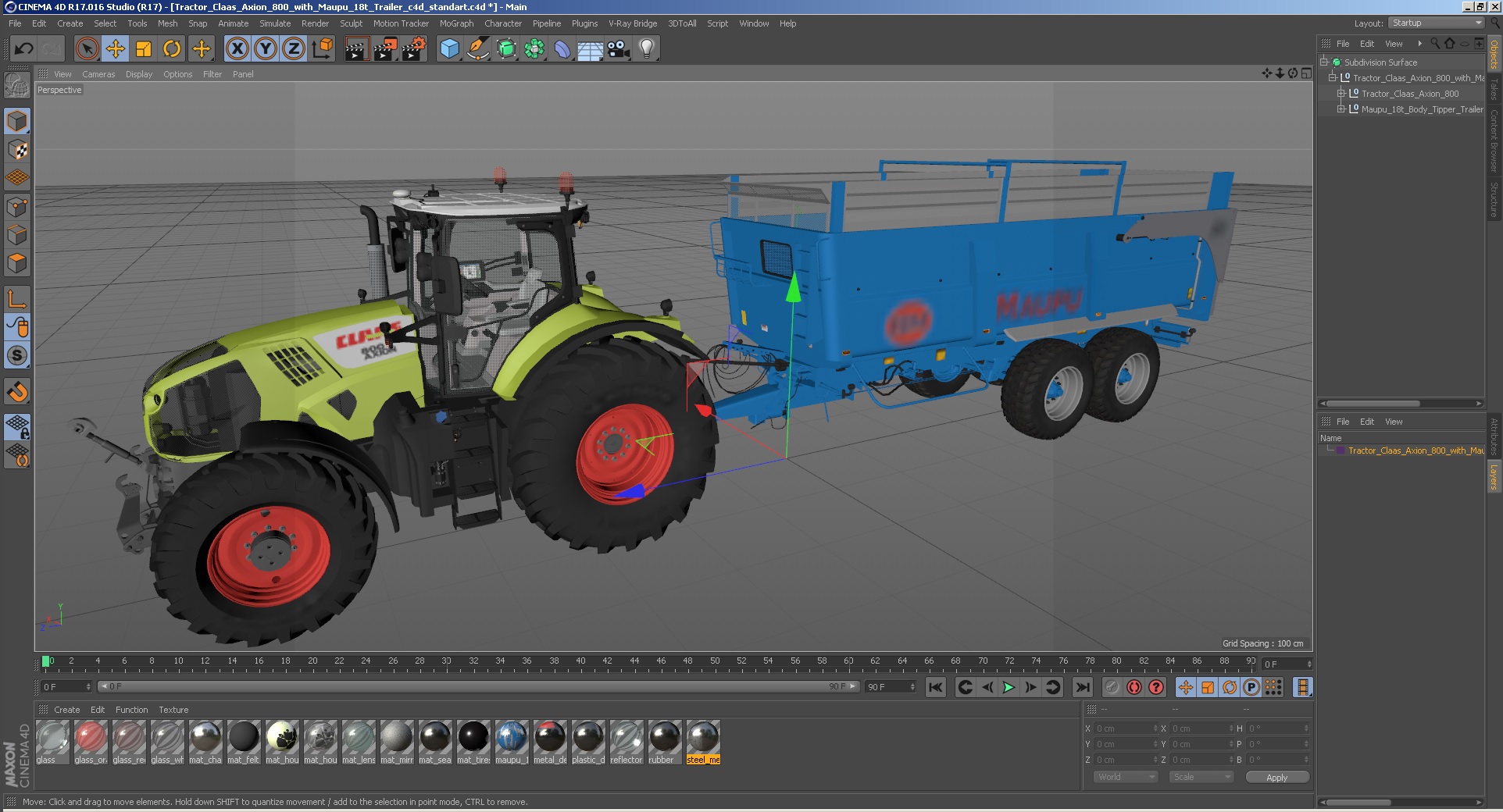Toggle Y axis lock
This screenshot has width=1503, height=812.
[x=266, y=49]
